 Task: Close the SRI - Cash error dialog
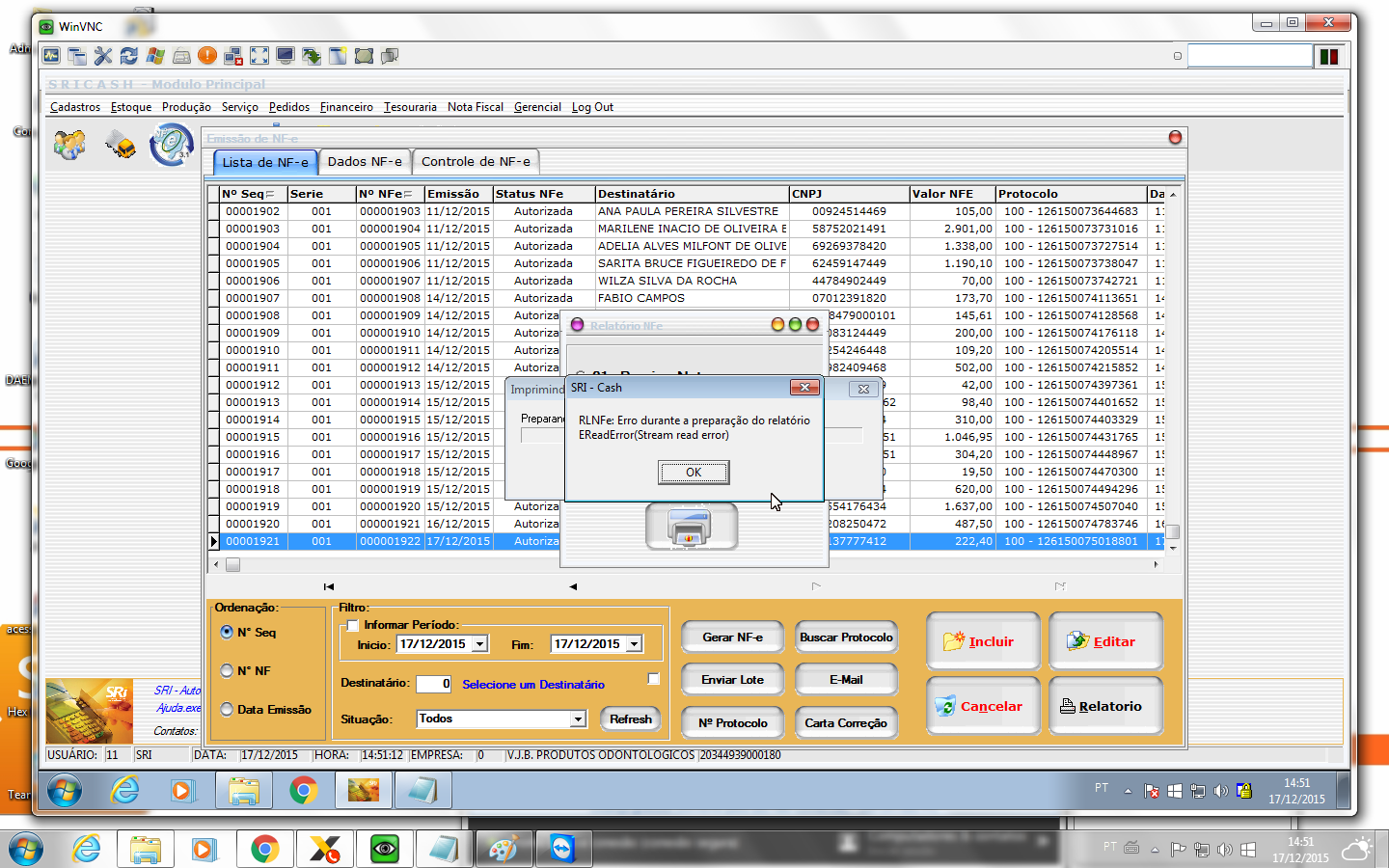804,388
